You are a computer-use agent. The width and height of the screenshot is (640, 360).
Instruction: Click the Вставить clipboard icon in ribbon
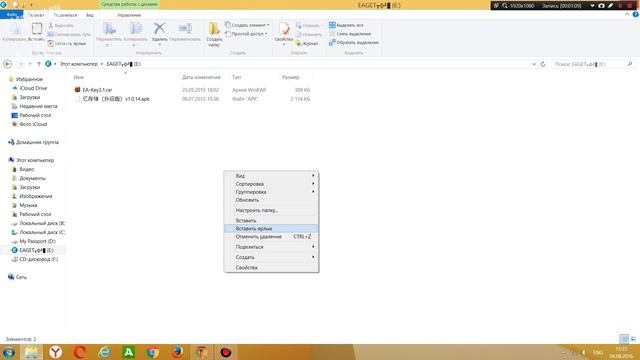(37, 29)
